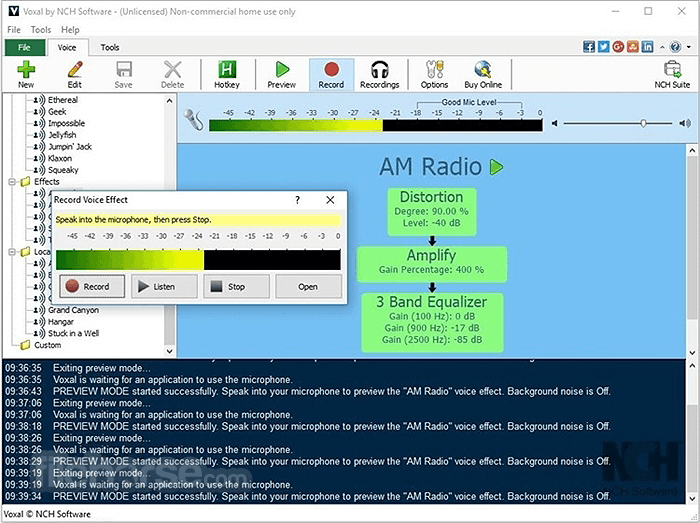This screenshot has width=700, height=523.
Task: Open the help dropdown arrow near question mark
Action: pyautogui.click(x=689, y=47)
